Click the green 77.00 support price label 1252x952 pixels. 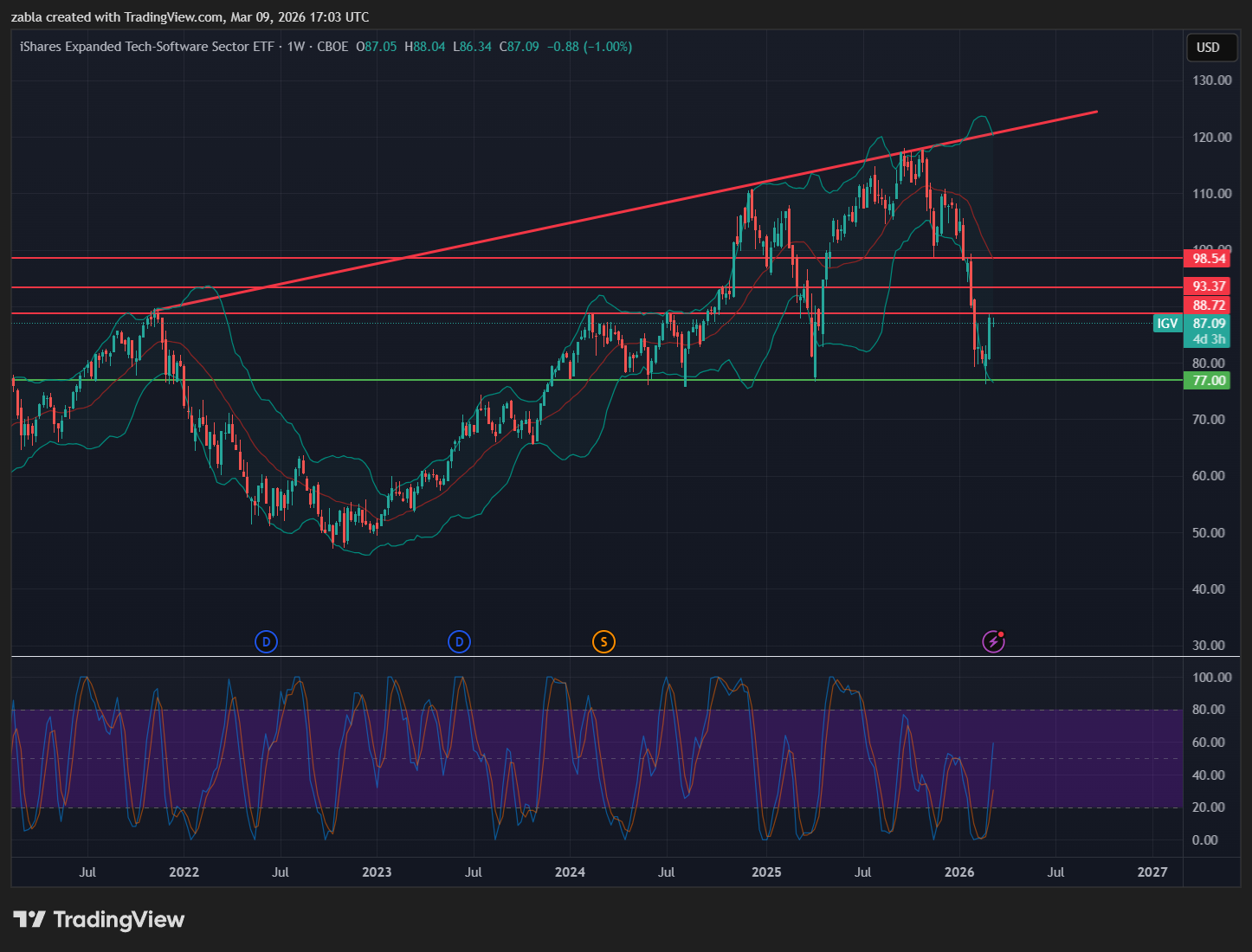[x=1209, y=380]
